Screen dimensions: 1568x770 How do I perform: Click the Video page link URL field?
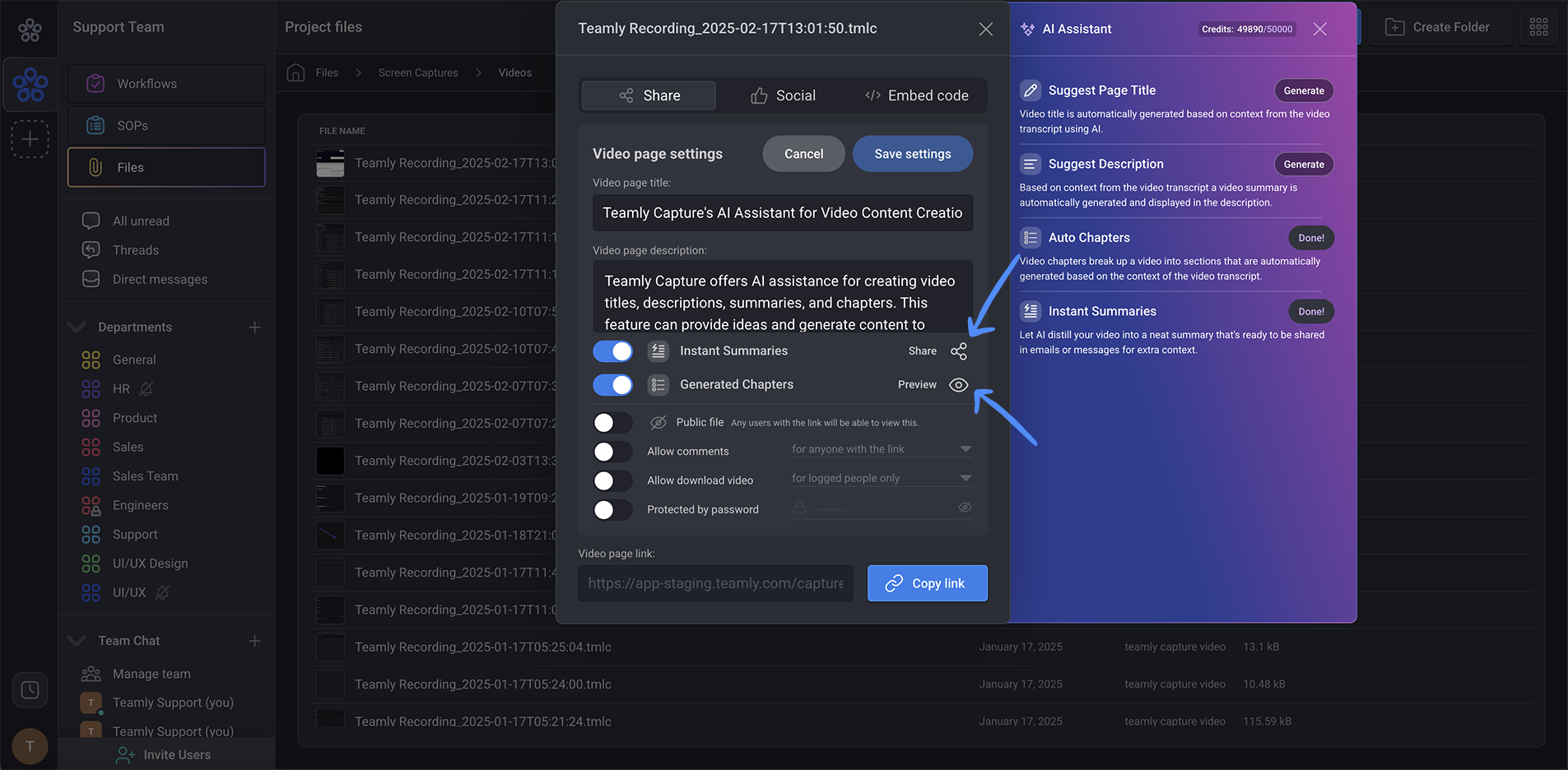click(715, 583)
